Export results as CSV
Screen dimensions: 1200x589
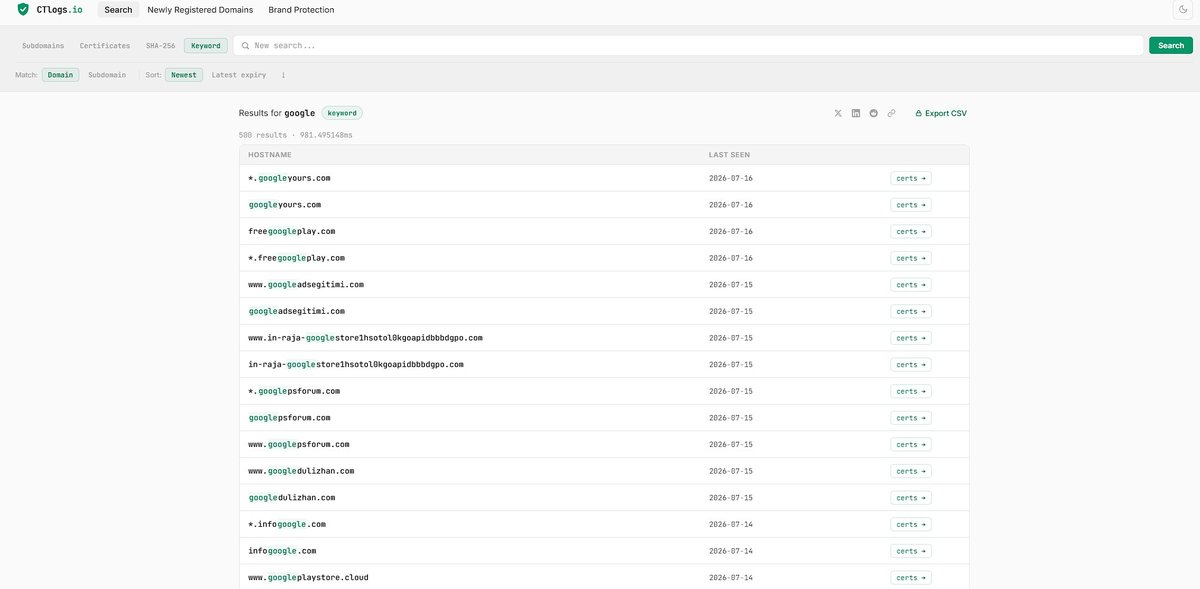click(941, 113)
